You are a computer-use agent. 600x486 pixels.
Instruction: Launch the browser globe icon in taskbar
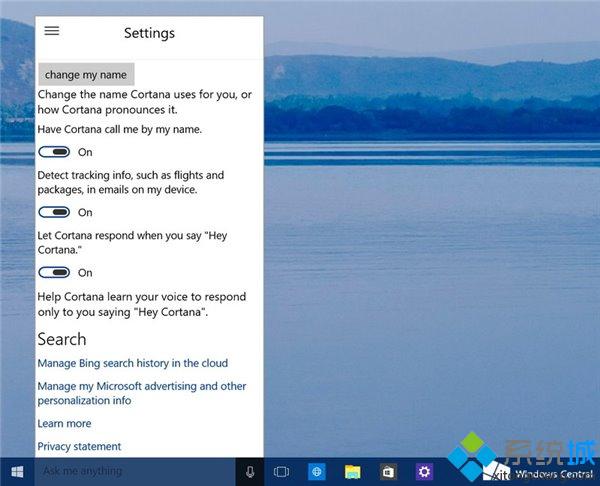317,472
